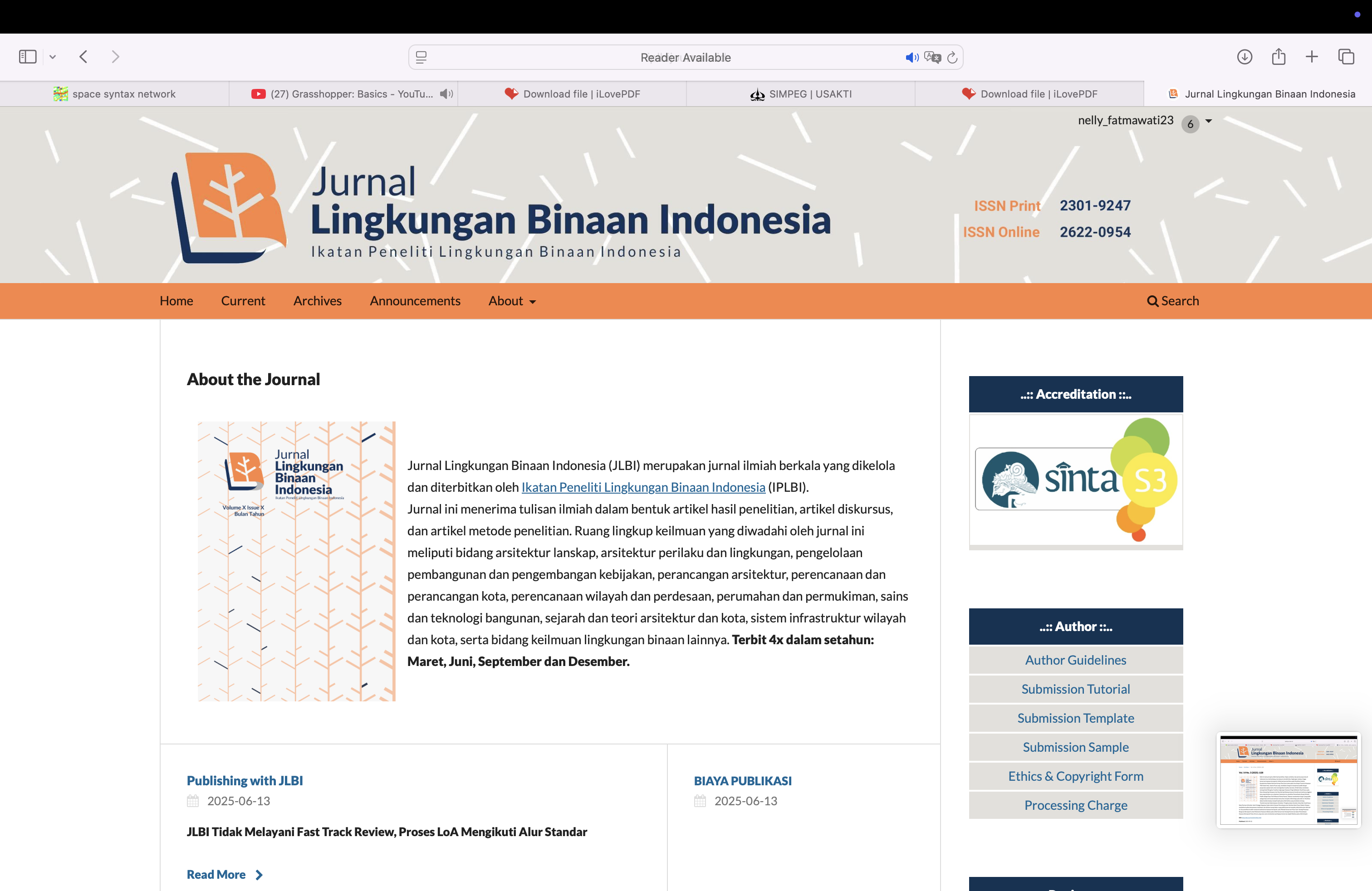Switch to the SIMPEG | USAKTI tab
The width and height of the screenshot is (1372, 891).
pyautogui.click(x=801, y=94)
